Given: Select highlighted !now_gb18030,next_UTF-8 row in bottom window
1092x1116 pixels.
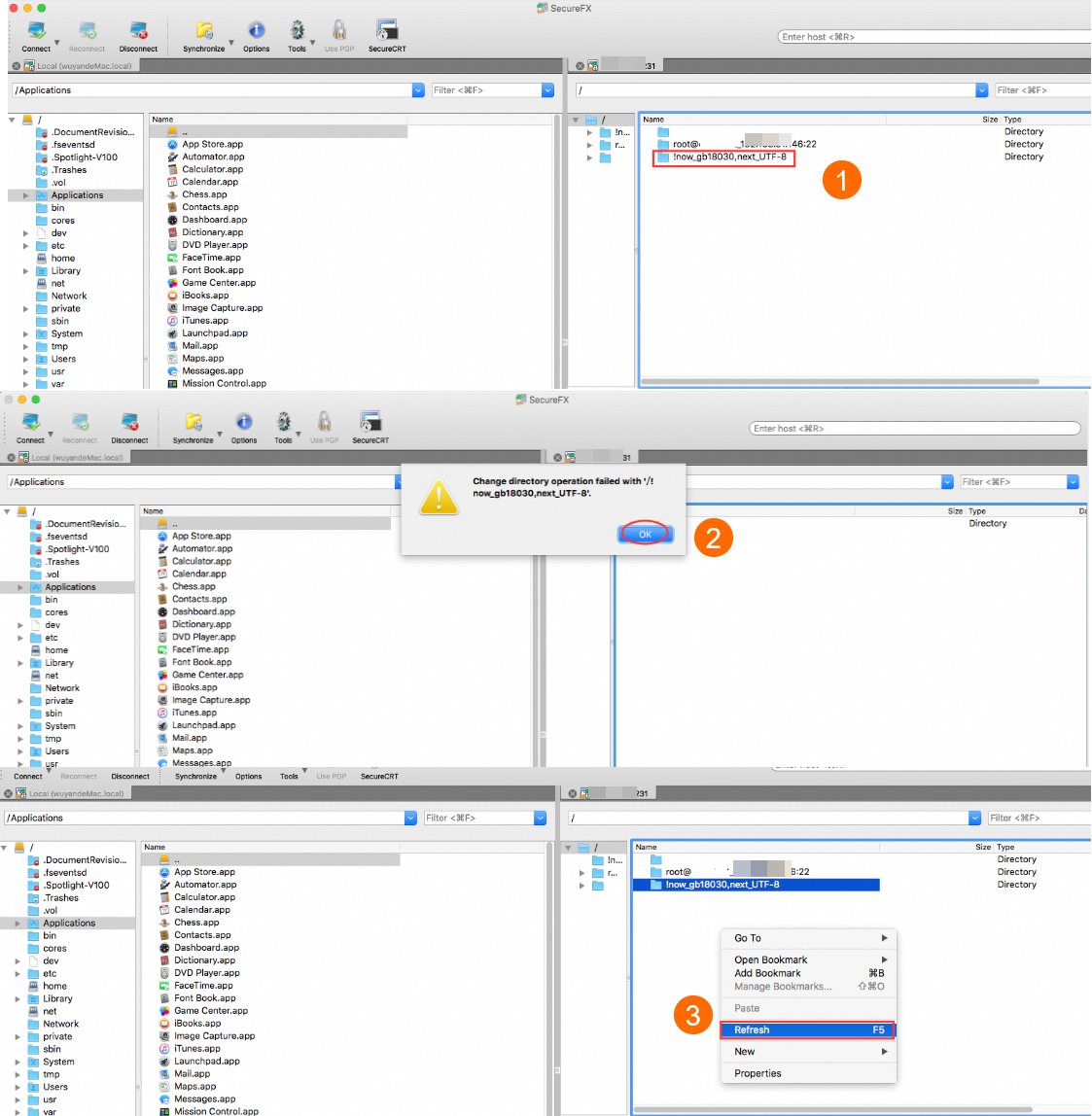Looking at the screenshot, I should [756, 885].
